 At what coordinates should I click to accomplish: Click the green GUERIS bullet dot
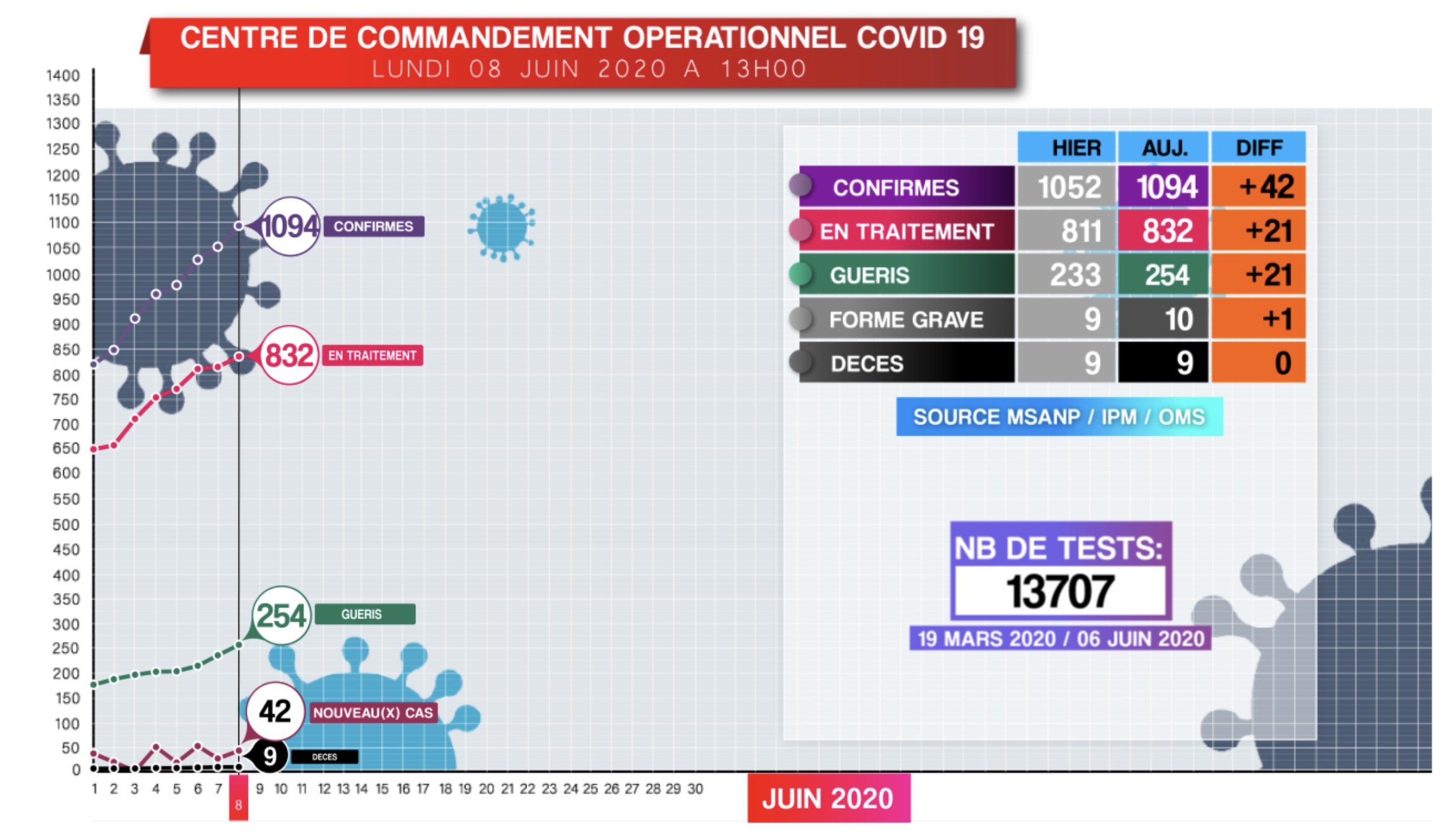[x=800, y=274]
